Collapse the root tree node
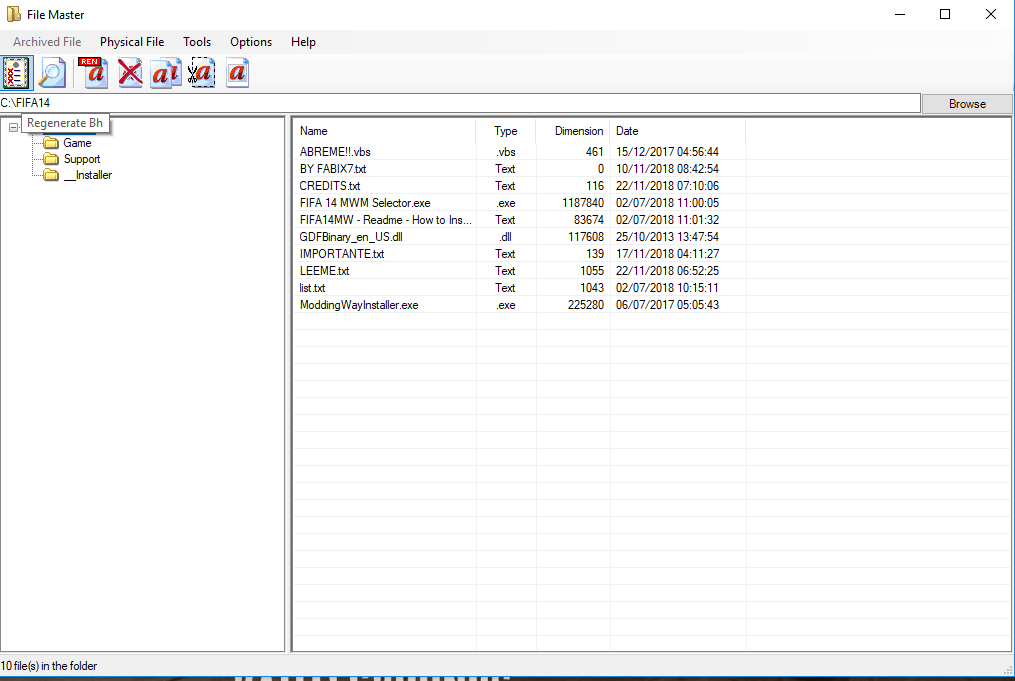The width and height of the screenshot is (1015, 681). click(13, 128)
